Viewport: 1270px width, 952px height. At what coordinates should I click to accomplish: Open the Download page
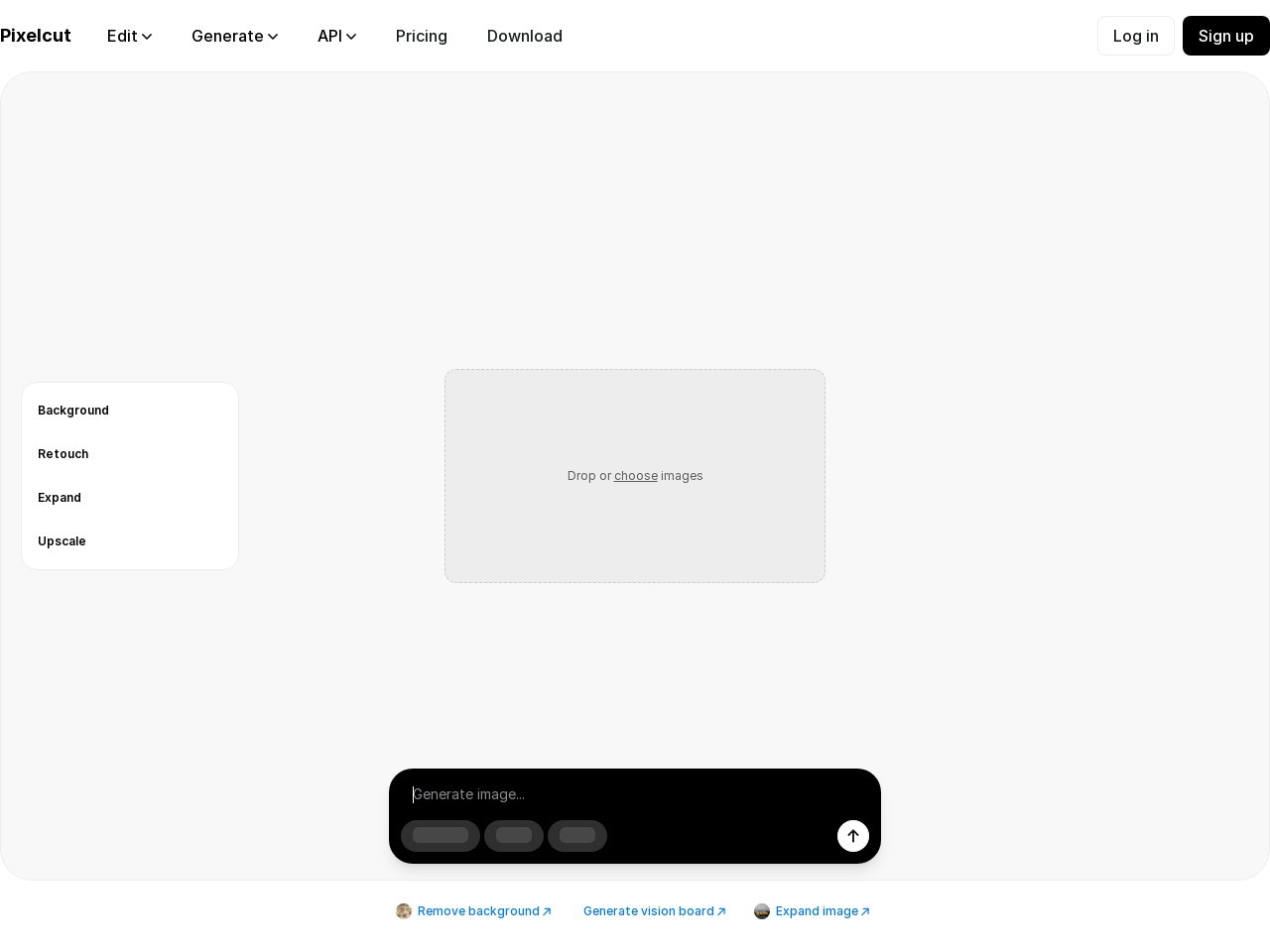[x=525, y=36]
